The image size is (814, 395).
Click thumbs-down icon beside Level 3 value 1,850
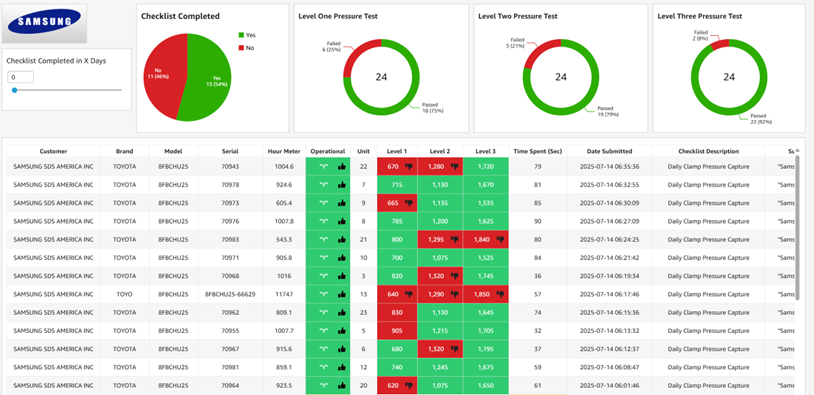[x=500, y=294]
